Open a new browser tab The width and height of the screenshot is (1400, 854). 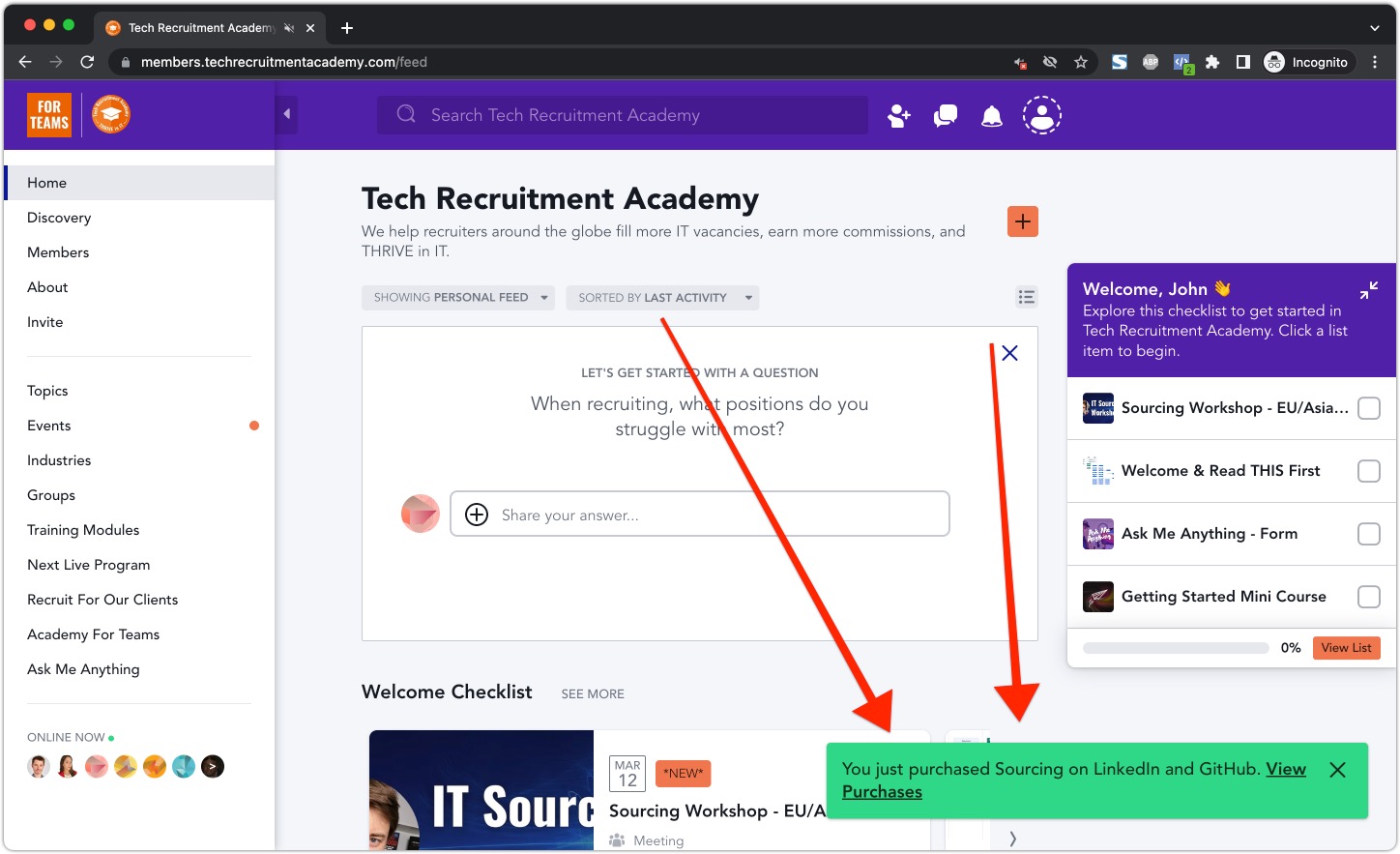click(x=347, y=28)
